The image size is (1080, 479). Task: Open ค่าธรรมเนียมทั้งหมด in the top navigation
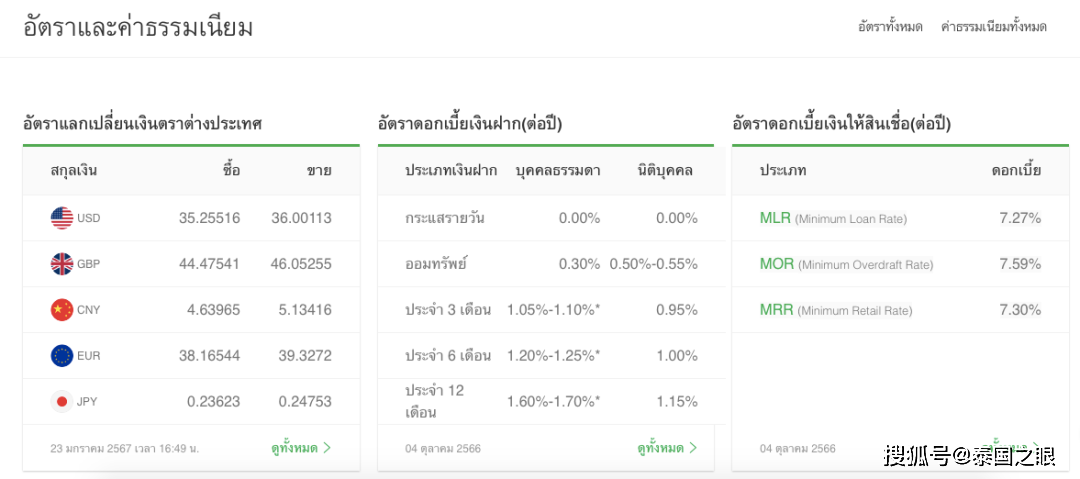(x=994, y=27)
